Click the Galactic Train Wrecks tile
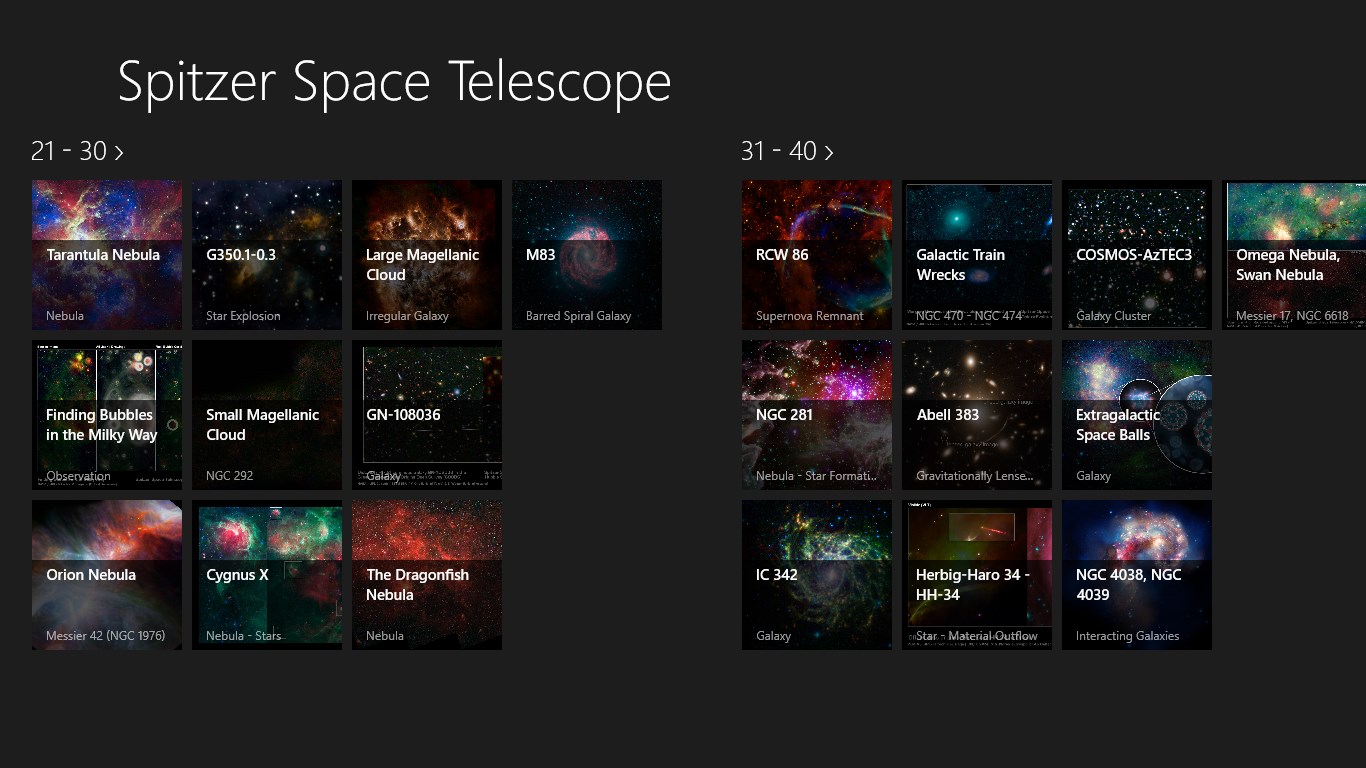 click(x=977, y=255)
